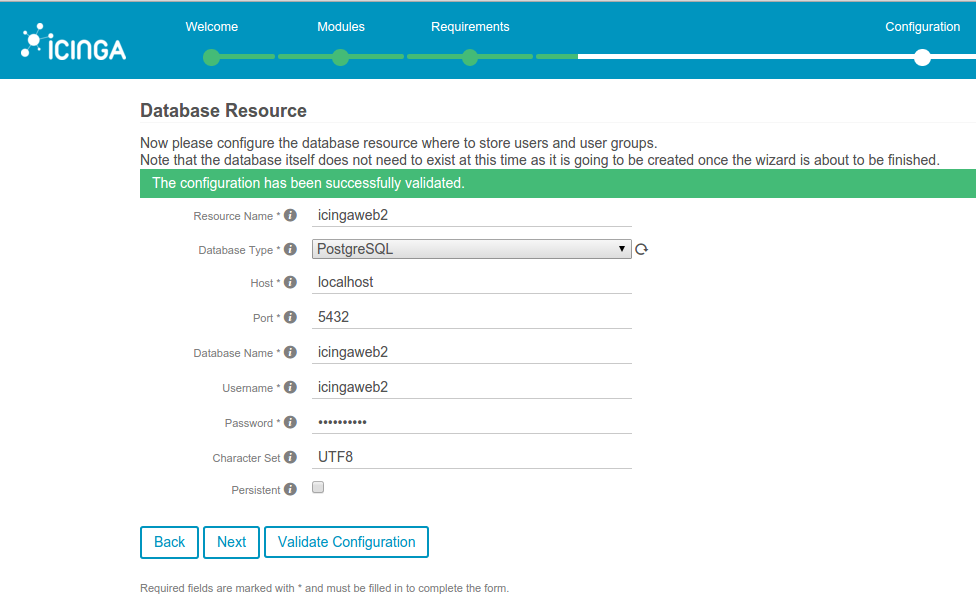This screenshot has width=976, height=609.
Task: Click the Configuration step progress dot
Action: click(x=922, y=57)
